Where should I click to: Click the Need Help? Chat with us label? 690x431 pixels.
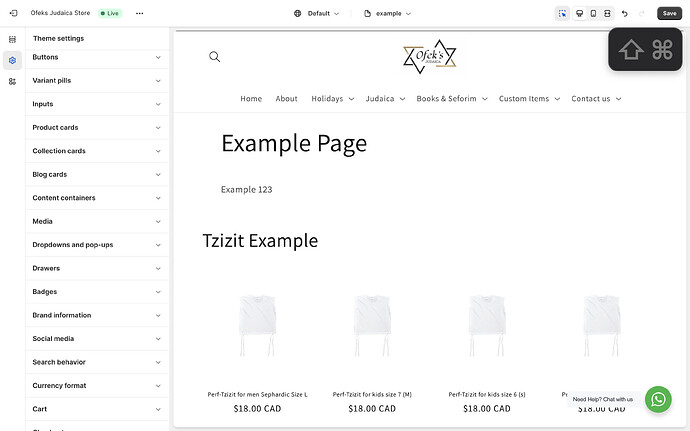coord(602,399)
